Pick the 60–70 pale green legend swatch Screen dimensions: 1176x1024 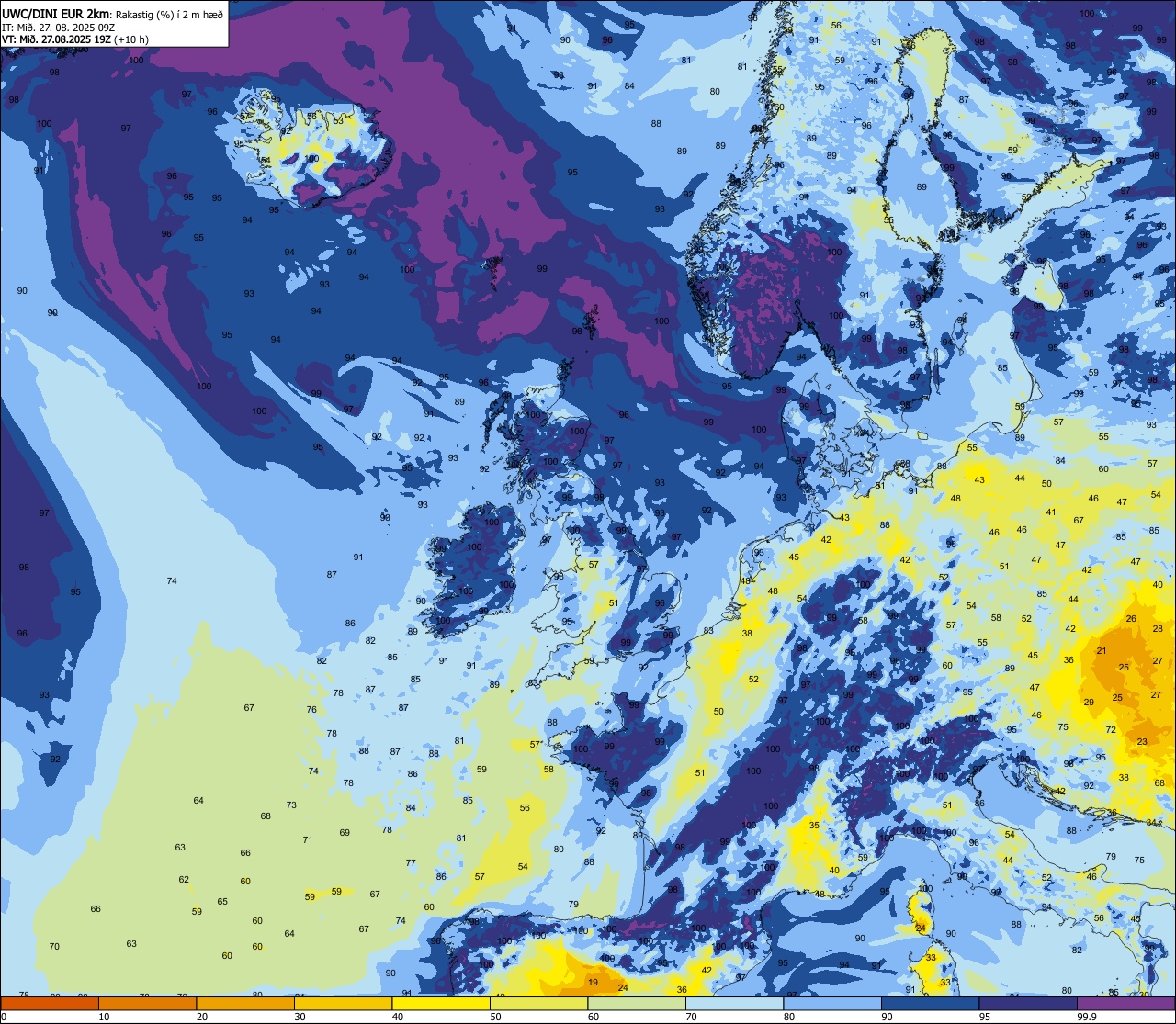point(637,1004)
